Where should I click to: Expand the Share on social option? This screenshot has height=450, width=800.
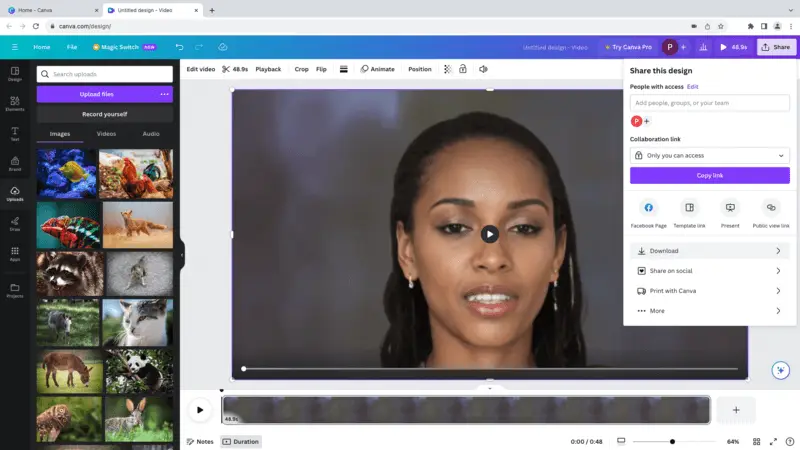coord(709,271)
